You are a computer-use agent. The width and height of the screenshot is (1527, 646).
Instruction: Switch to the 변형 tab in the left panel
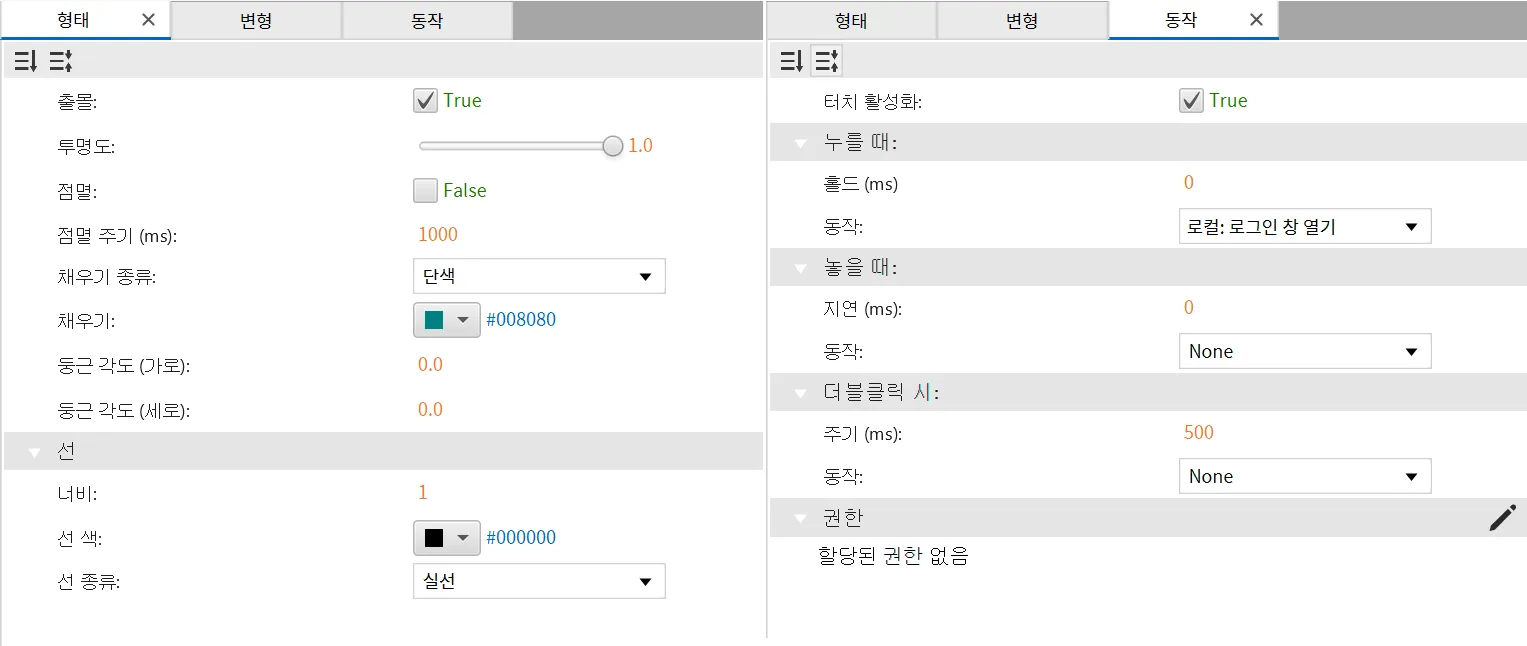click(256, 20)
